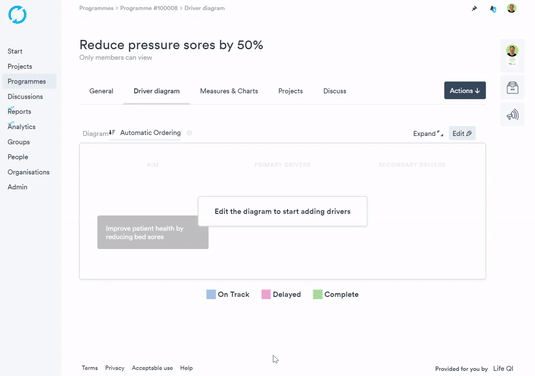This screenshot has width=535, height=376.
Task: Click member avatar in right side panel
Action: [x=512, y=51]
